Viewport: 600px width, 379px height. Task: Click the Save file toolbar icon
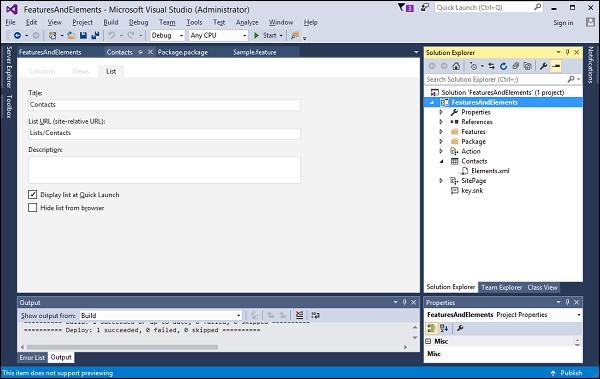click(83, 36)
